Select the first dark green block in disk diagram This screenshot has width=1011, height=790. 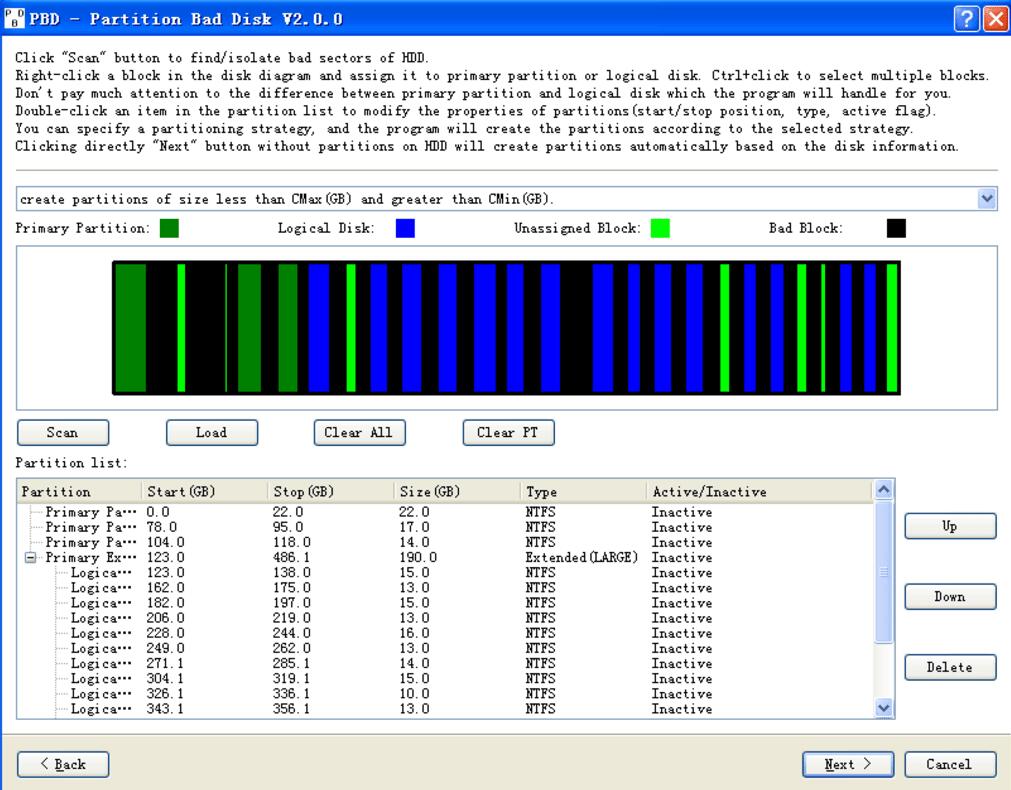[x=131, y=328]
